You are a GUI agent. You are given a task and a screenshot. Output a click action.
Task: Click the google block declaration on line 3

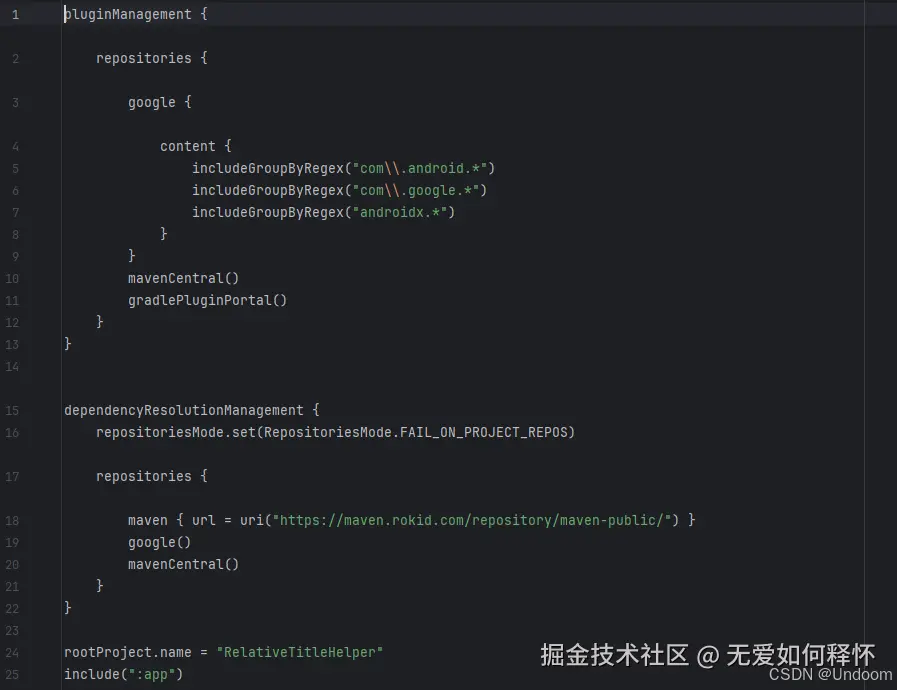click(151, 102)
